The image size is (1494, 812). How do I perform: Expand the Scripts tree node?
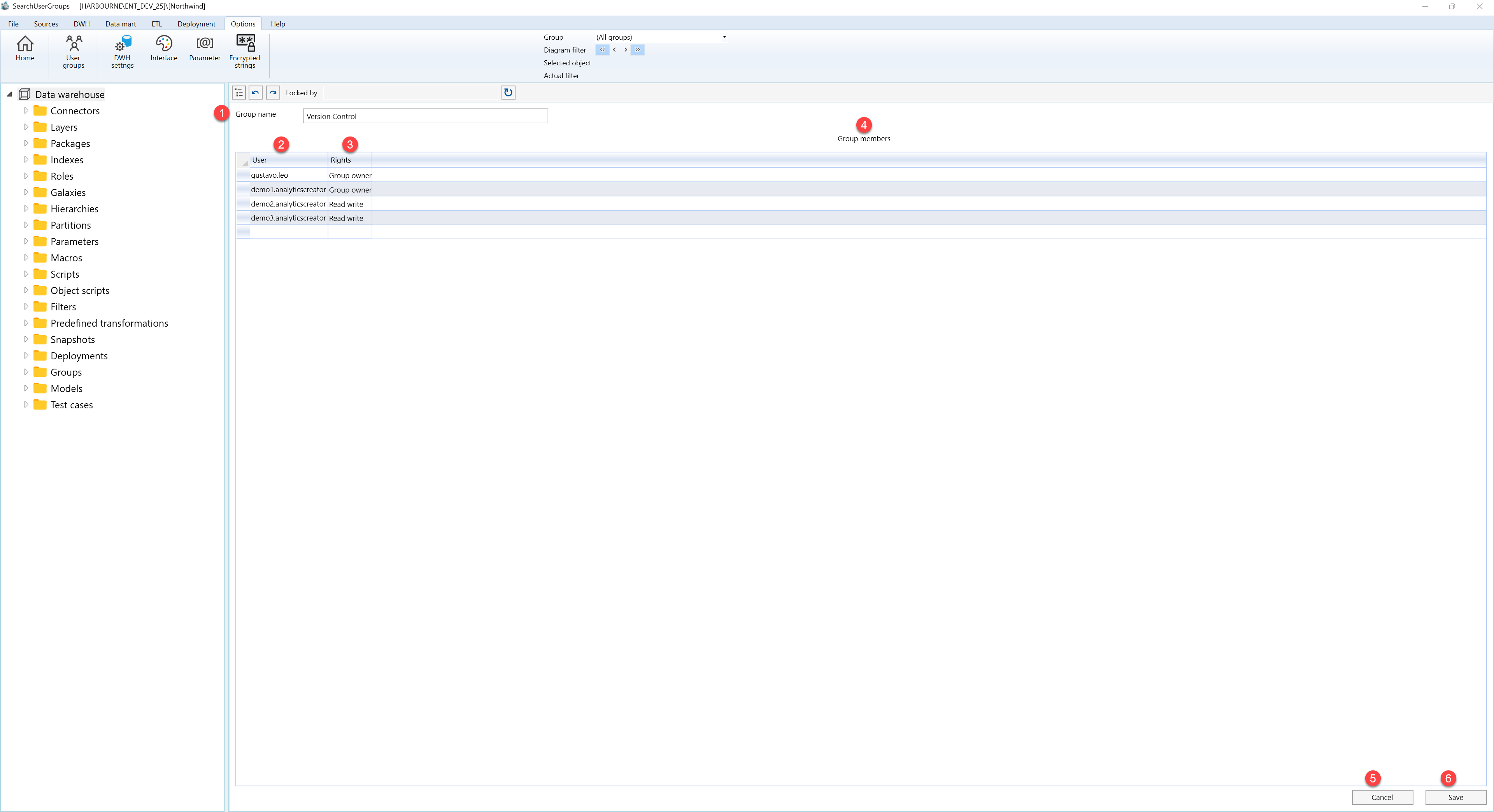click(x=26, y=273)
